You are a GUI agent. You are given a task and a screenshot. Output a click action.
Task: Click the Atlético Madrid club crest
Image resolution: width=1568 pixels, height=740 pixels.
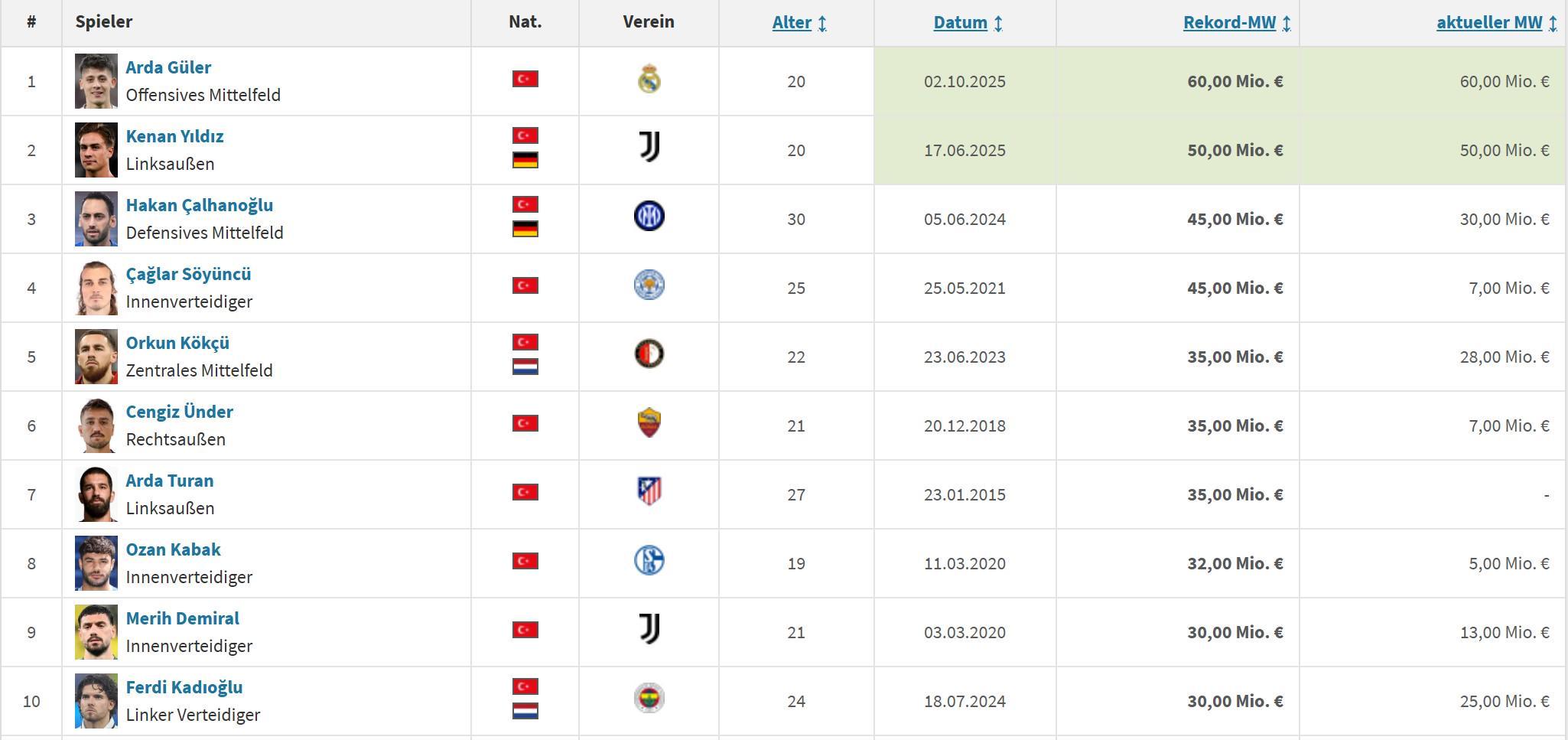[649, 491]
